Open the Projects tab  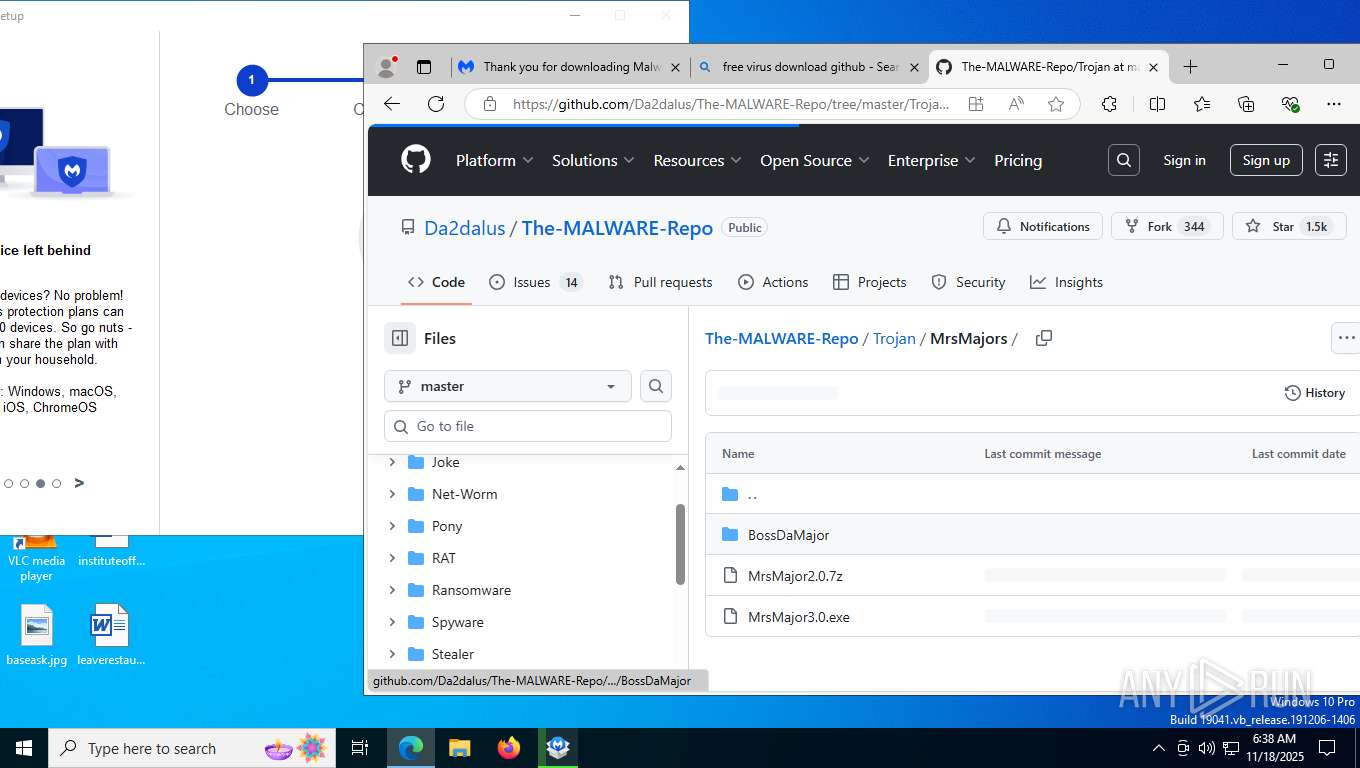tap(870, 282)
